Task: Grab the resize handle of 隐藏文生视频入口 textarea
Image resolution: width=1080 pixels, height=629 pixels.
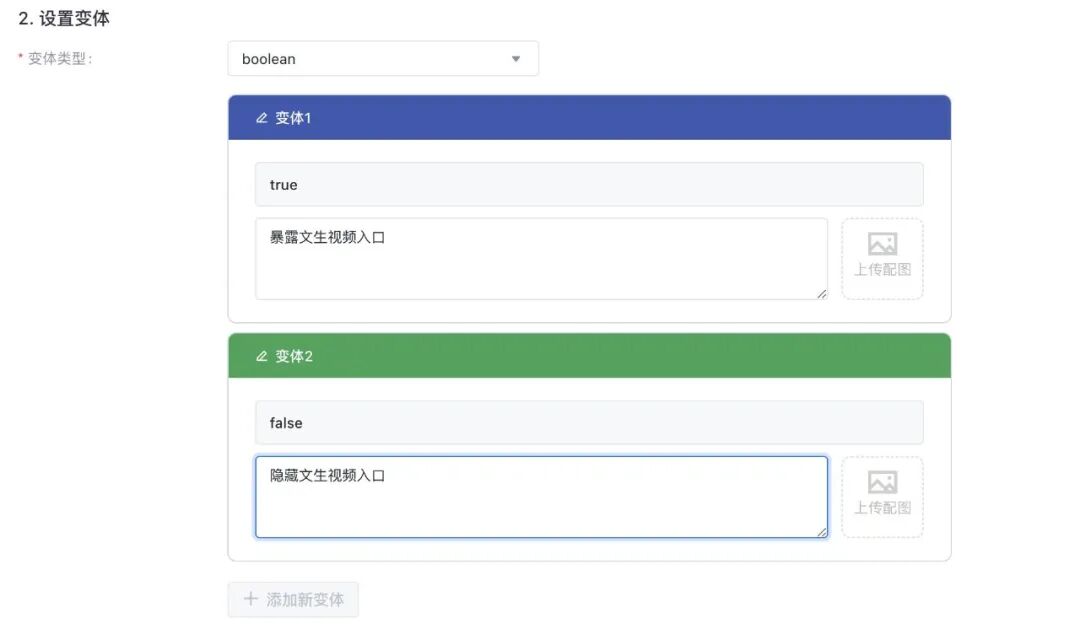Action: tap(822, 532)
